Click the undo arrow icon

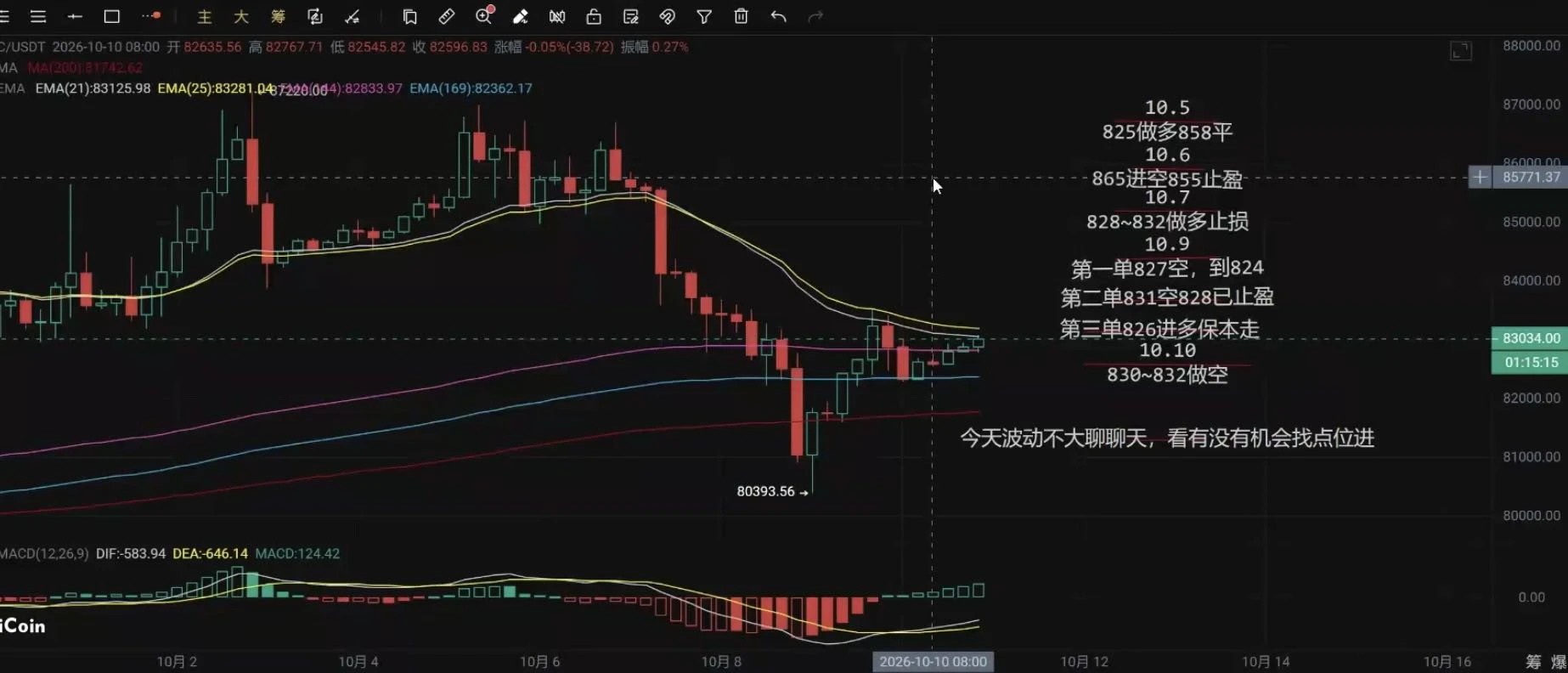click(778, 16)
